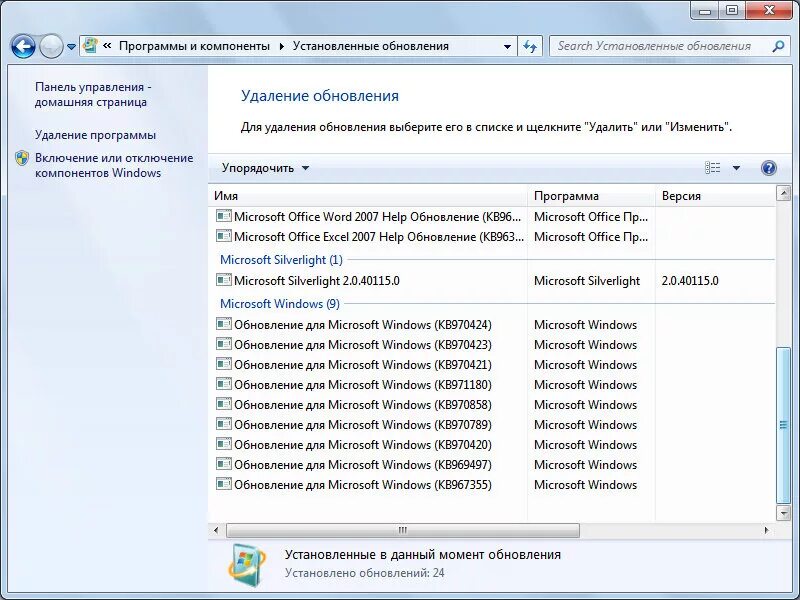This screenshot has height=600, width=800.
Task: Open Удаление программы link
Action: [95, 135]
